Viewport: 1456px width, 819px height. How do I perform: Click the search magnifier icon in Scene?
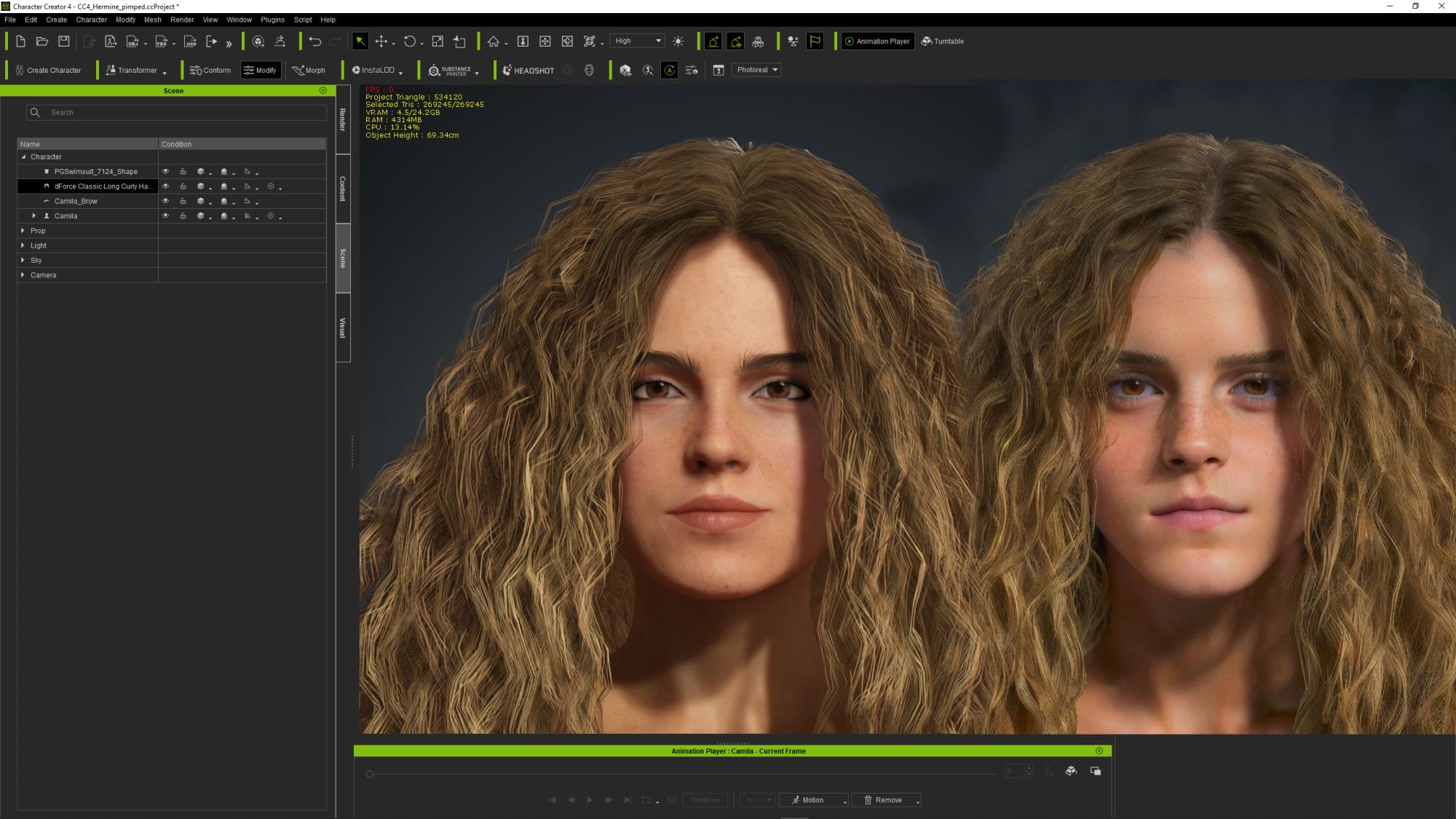[35, 112]
